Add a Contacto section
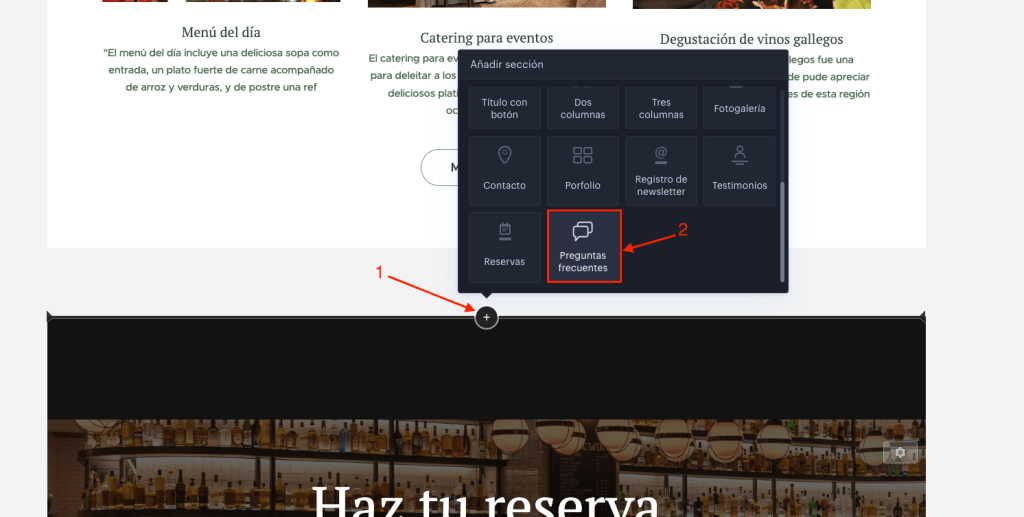 tap(504, 170)
